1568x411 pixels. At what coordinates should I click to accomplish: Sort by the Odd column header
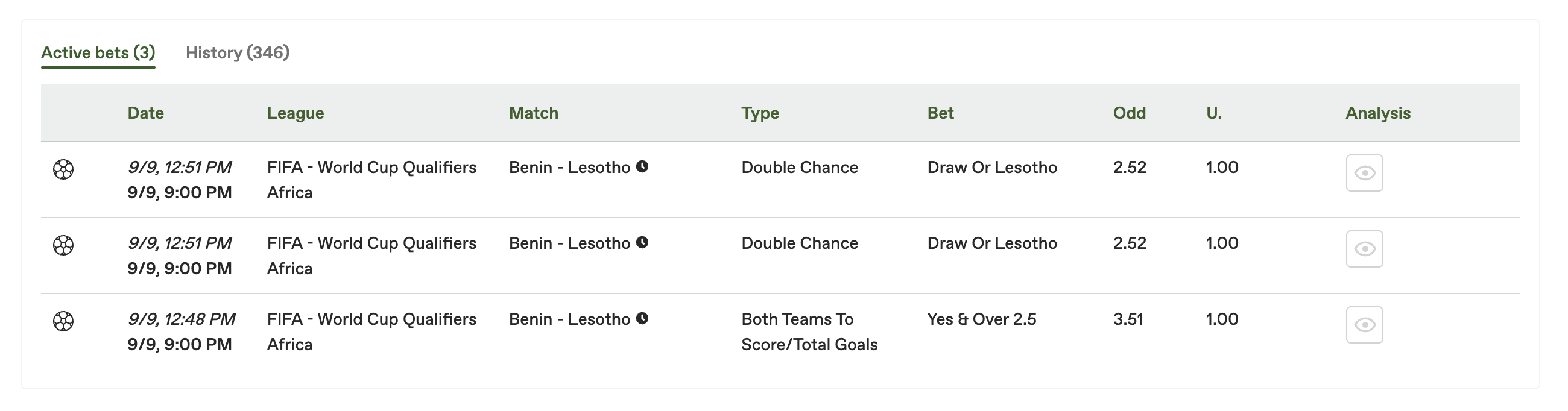tap(1129, 113)
